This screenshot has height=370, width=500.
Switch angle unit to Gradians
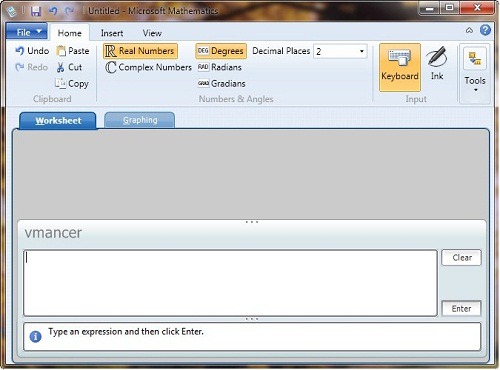click(x=221, y=83)
